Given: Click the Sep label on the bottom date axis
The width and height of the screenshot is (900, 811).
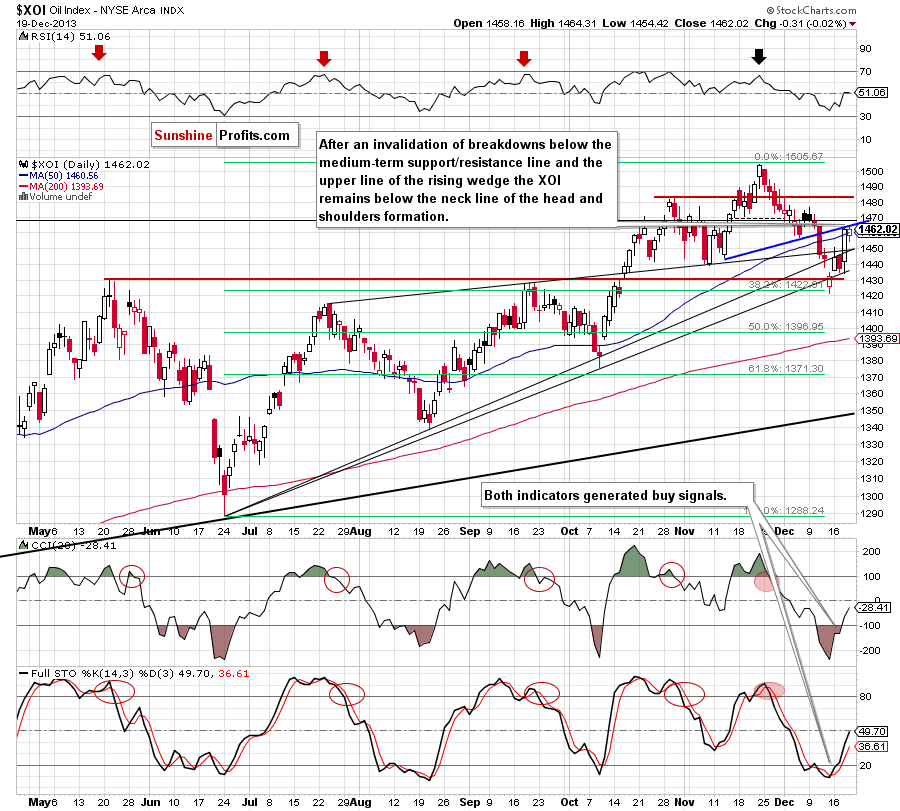Looking at the screenshot, I should (x=470, y=802).
